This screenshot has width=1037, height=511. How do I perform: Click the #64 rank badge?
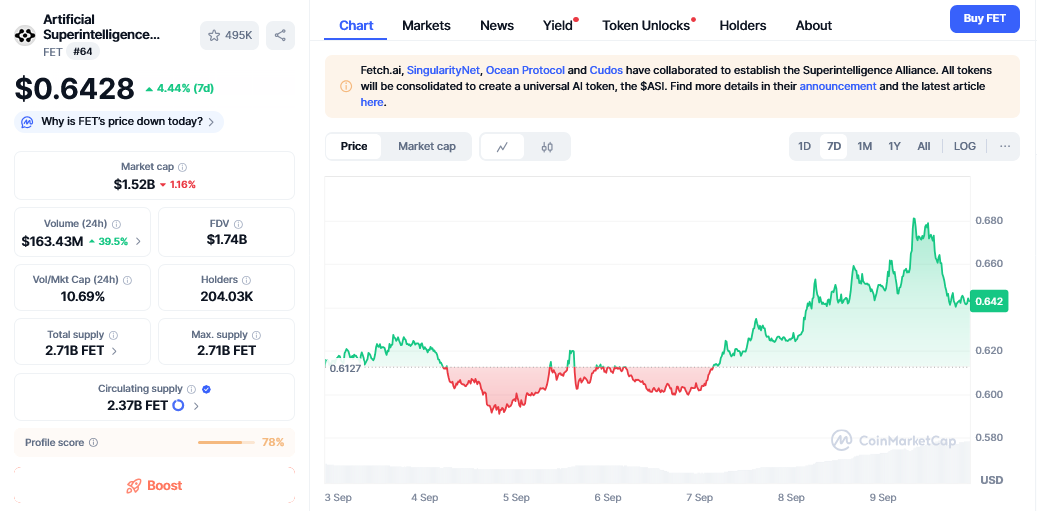(x=83, y=52)
